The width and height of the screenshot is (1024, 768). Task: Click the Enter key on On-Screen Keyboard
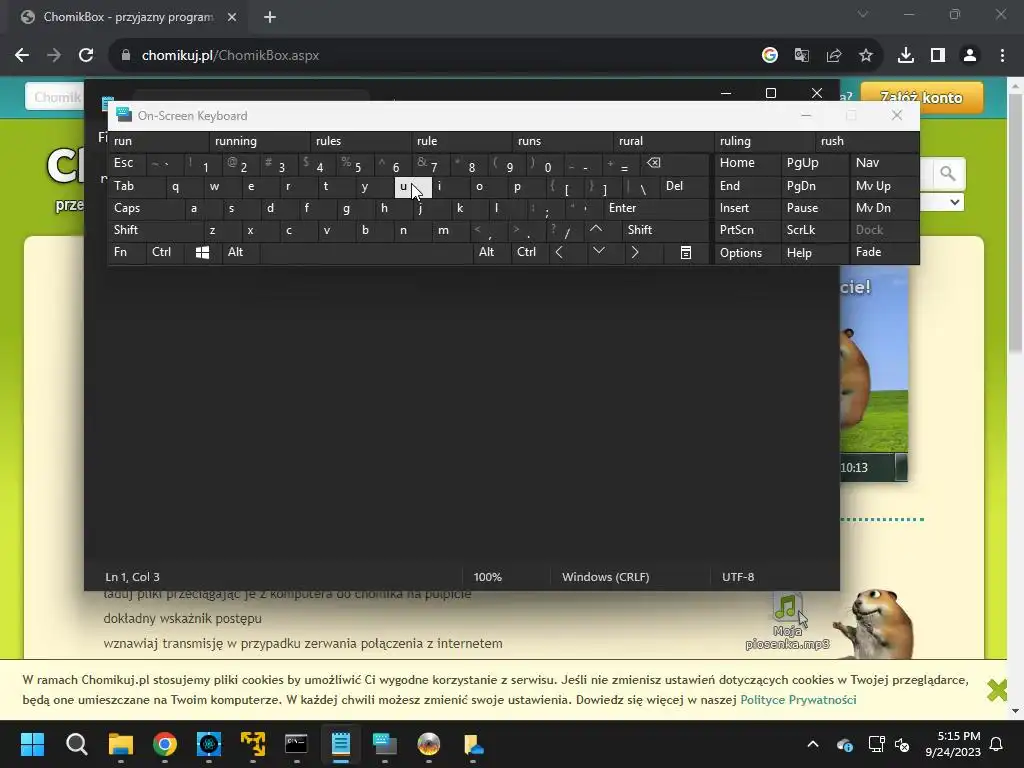pyautogui.click(x=656, y=208)
